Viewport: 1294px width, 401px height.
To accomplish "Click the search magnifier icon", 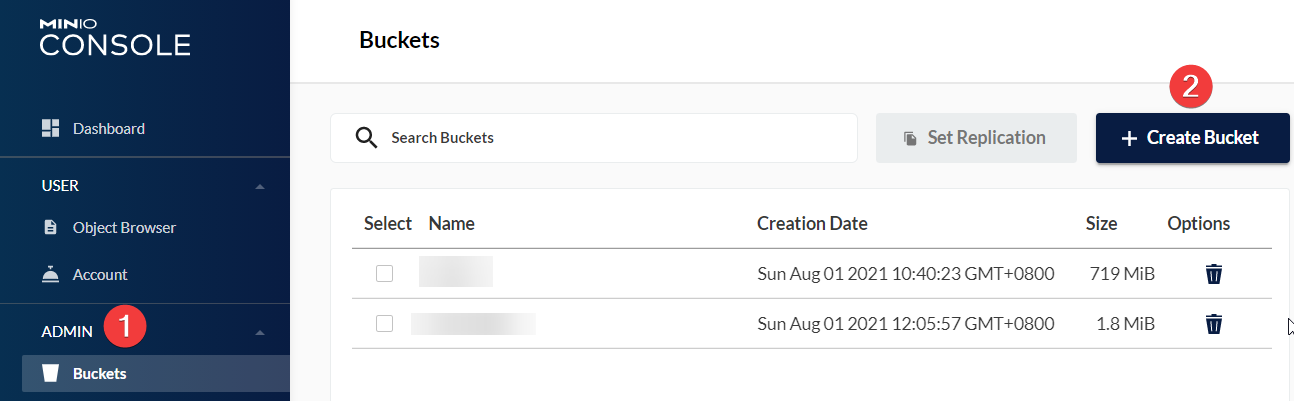I will coord(367,138).
